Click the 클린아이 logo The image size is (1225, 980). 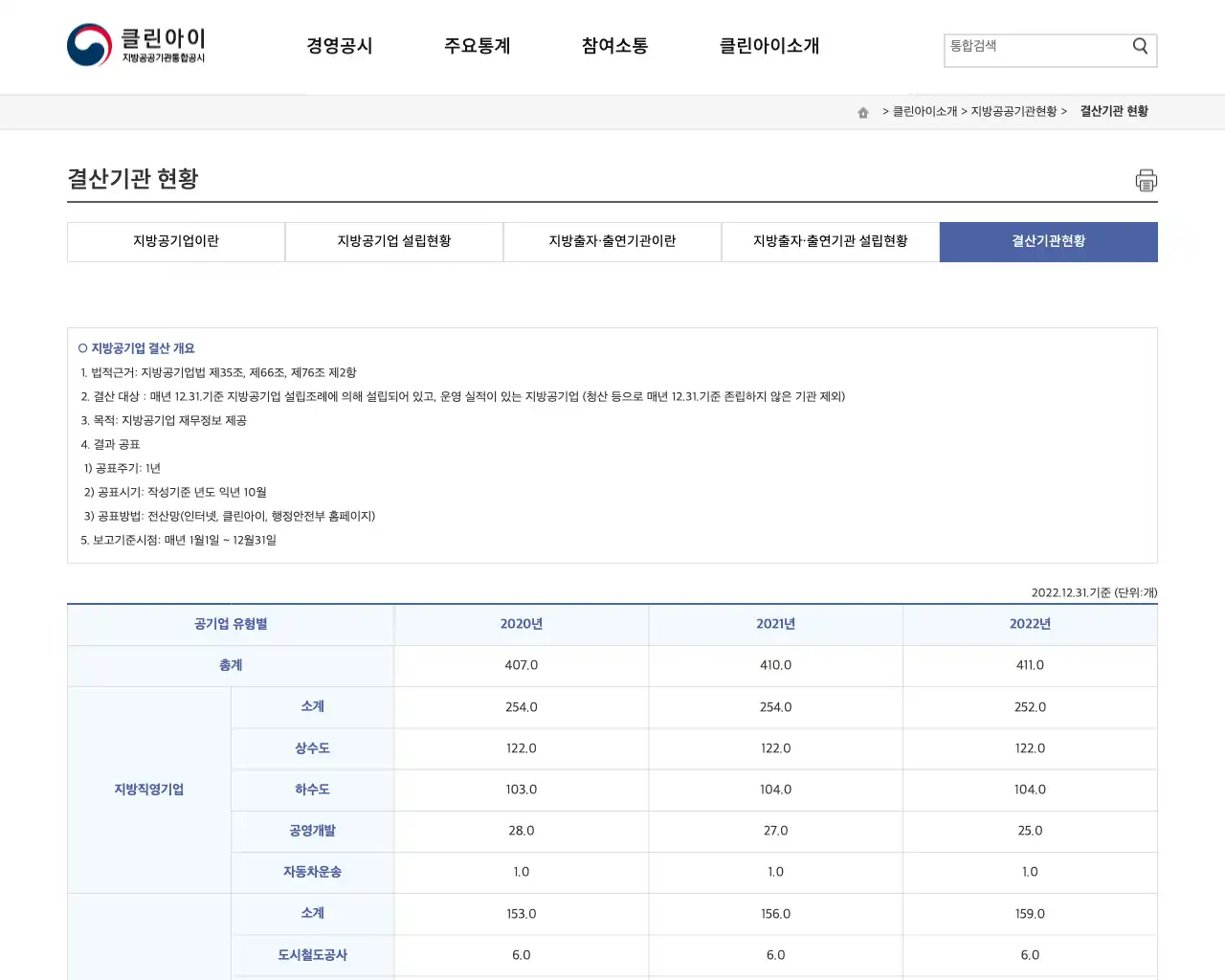point(134,46)
